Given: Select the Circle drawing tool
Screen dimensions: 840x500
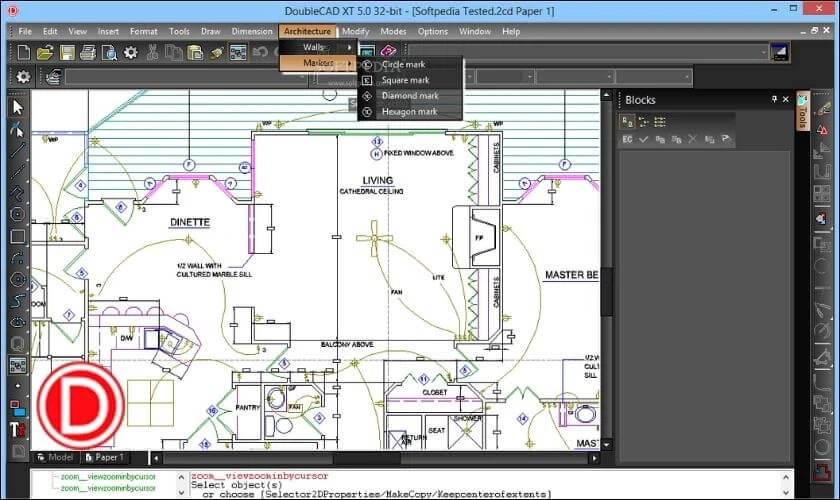Looking at the screenshot, I should point(18,214).
